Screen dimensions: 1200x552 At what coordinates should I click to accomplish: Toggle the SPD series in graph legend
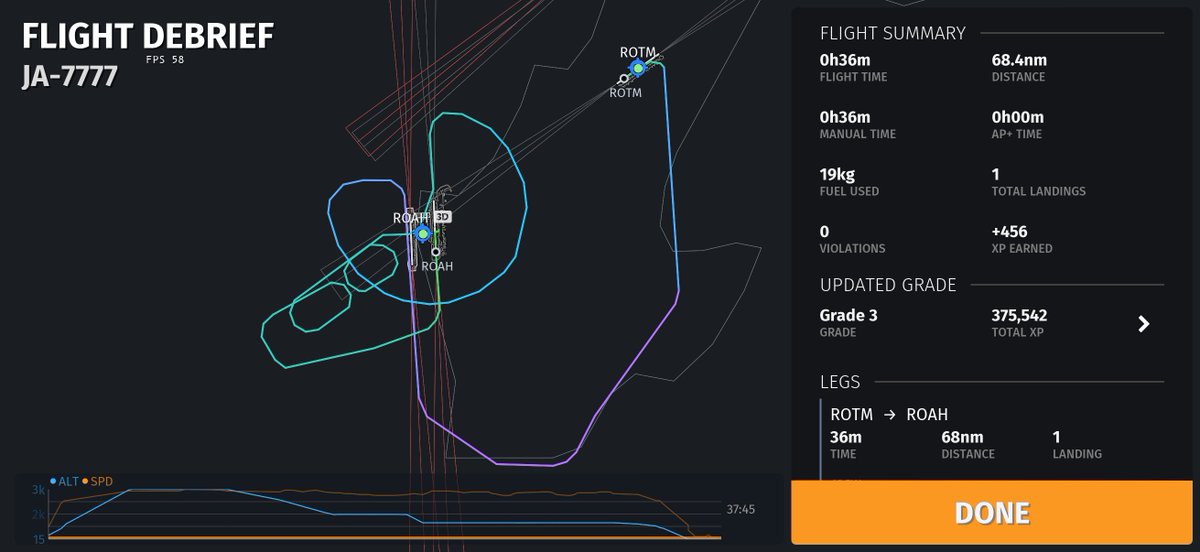(98, 482)
